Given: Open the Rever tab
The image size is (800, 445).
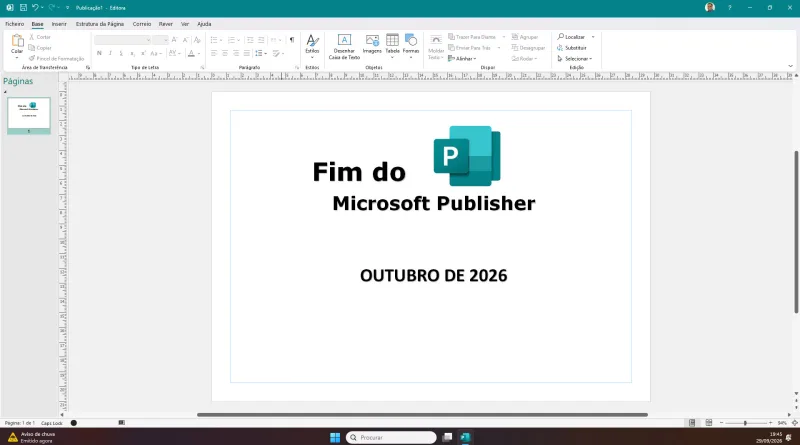Looking at the screenshot, I should click(x=165, y=24).
